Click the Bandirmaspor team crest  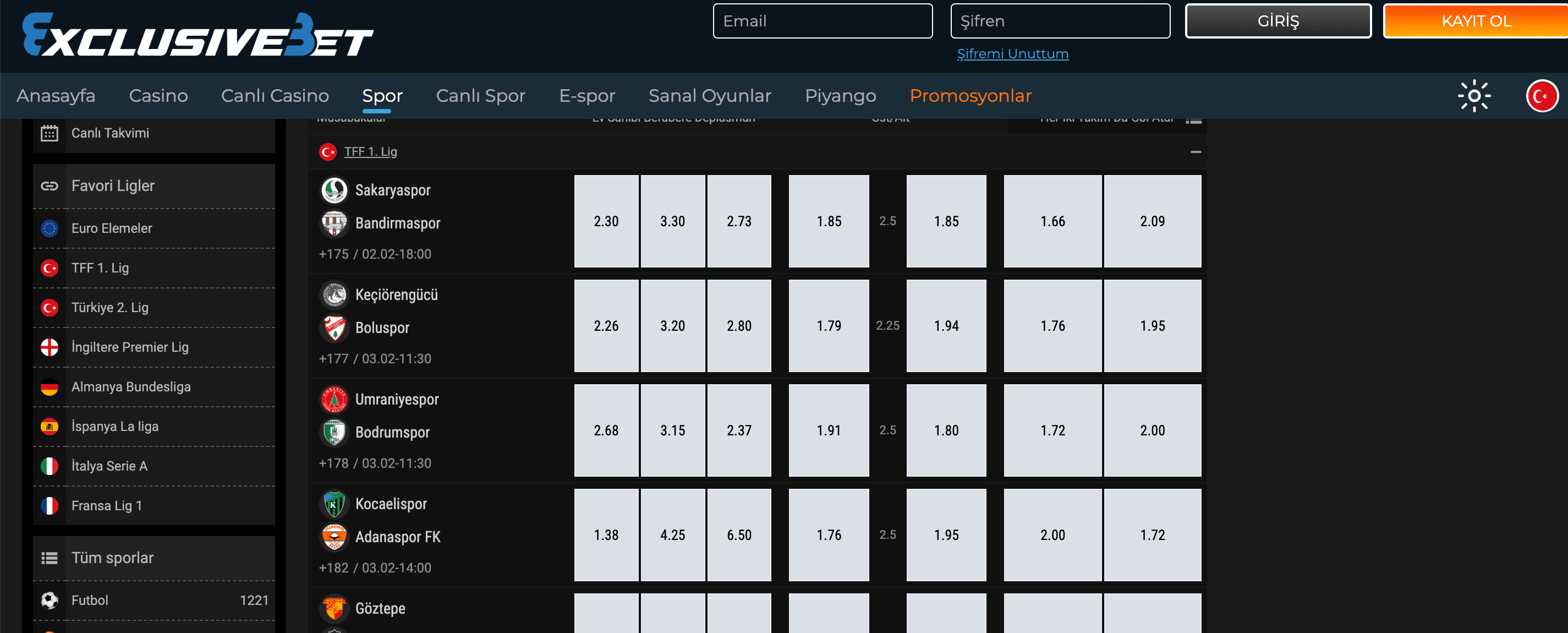point(333,223)
